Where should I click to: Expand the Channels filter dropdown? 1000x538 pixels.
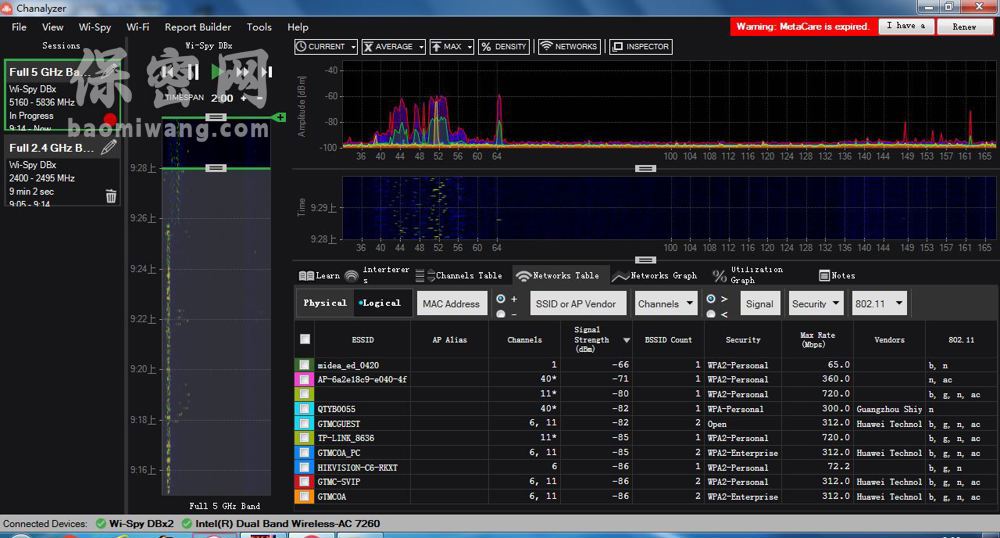point(665,304)
